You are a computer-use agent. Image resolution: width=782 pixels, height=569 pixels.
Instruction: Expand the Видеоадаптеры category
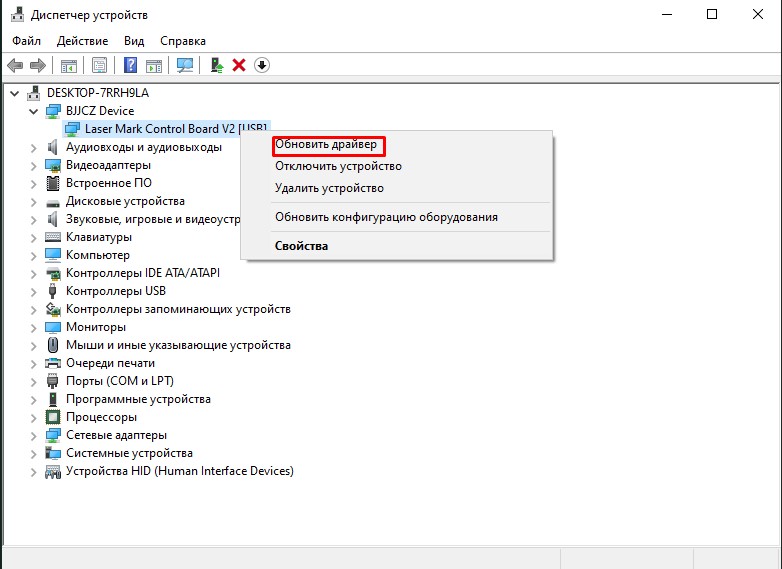(34, 165)
